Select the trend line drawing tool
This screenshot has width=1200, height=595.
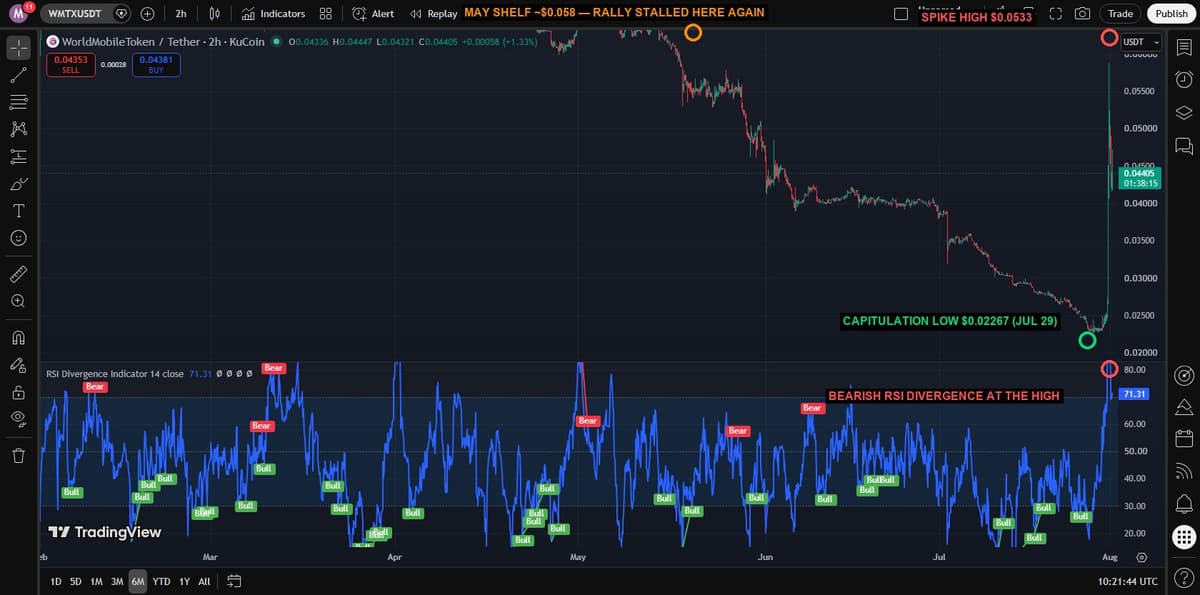(18, 74)
